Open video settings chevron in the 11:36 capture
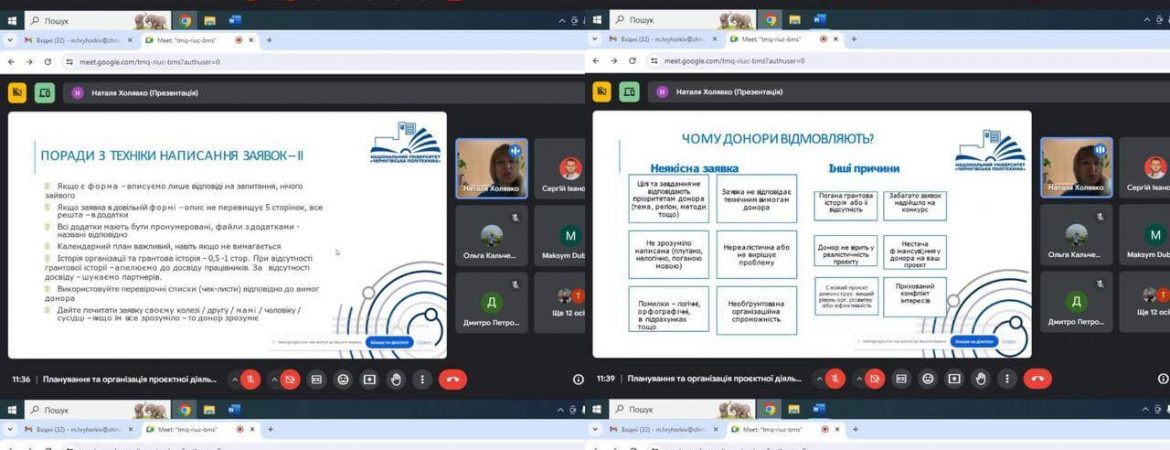Image resolution: width=1170 pixels, height=450 pixels. tap(273, 379)
